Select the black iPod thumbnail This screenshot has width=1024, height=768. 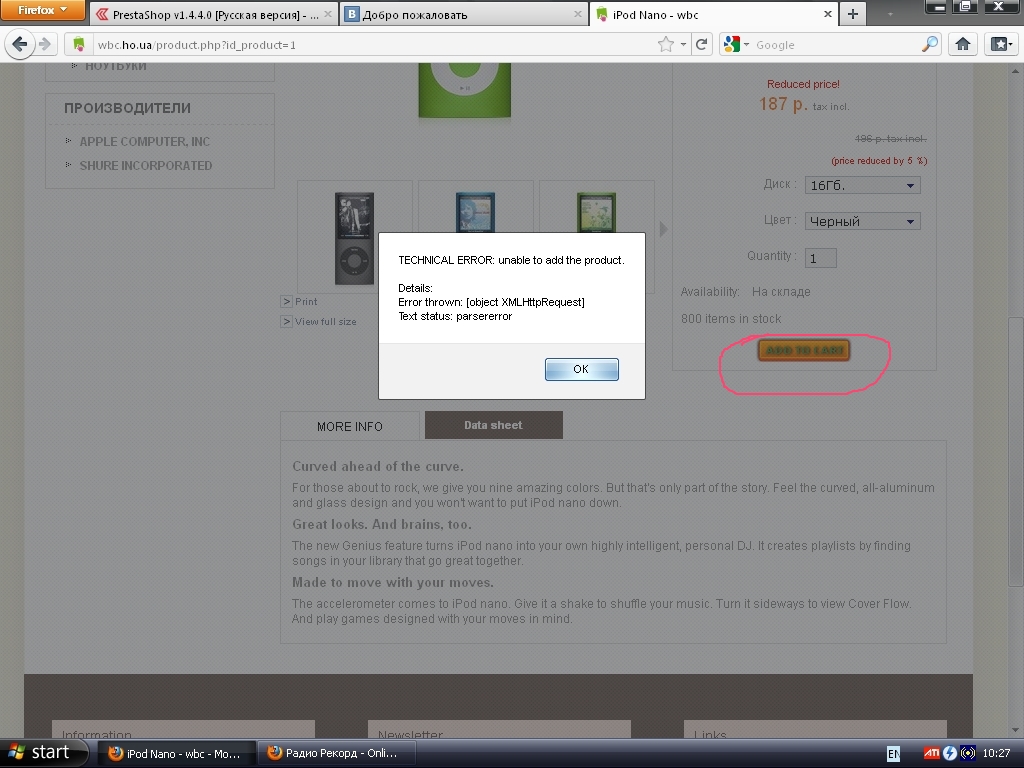[355, 238]
